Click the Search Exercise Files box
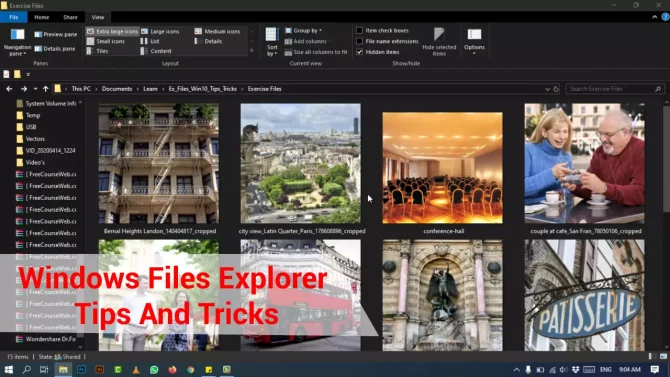 pyautogui.click(x=615, y=89)
